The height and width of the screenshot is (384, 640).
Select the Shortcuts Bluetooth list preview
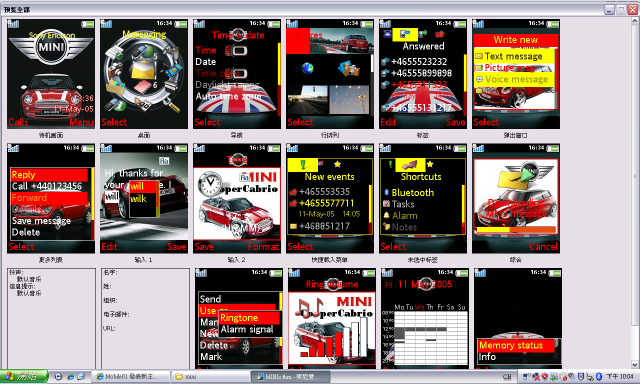pos(423,198)
